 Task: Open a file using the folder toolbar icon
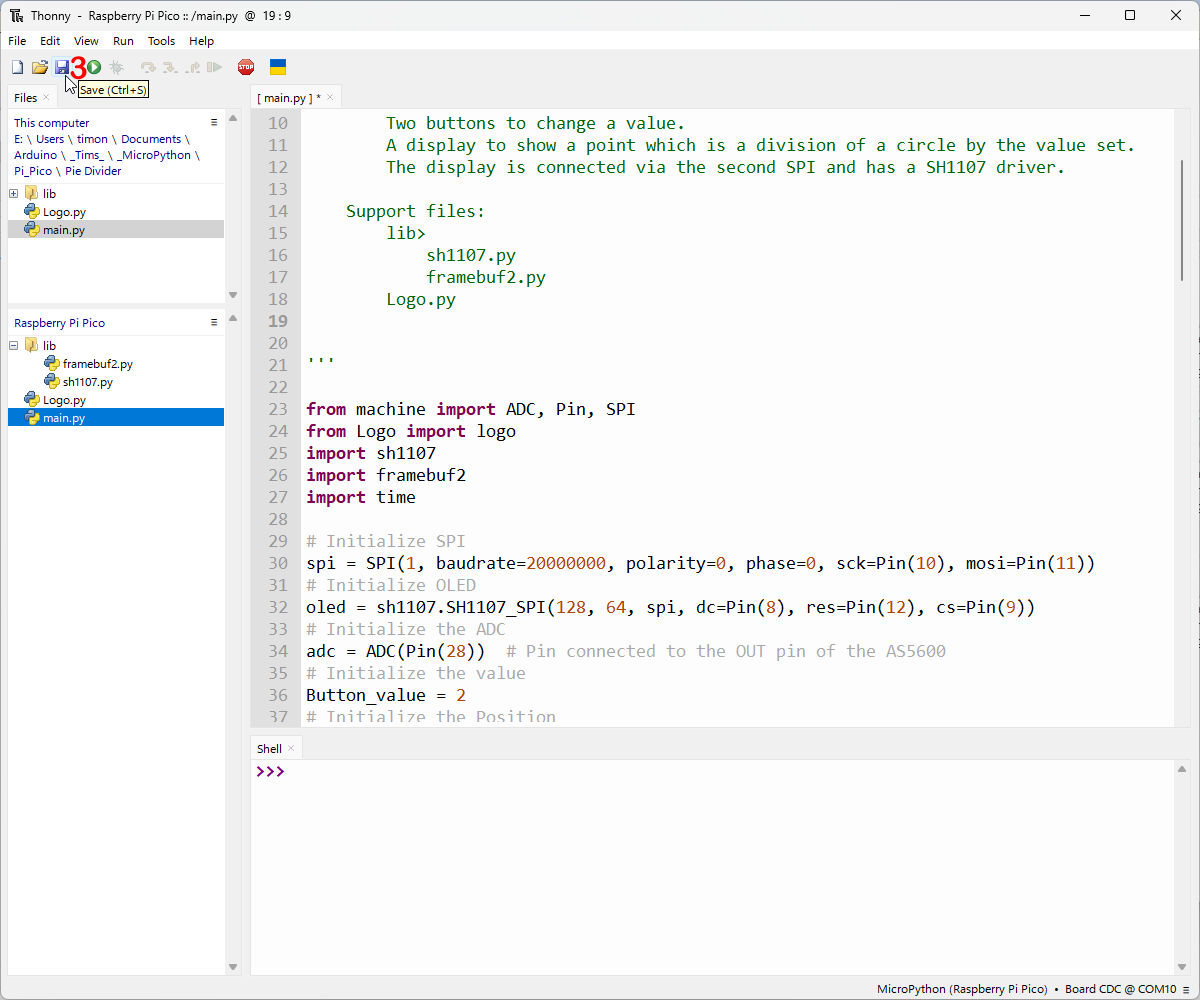(x=40, y=67)
